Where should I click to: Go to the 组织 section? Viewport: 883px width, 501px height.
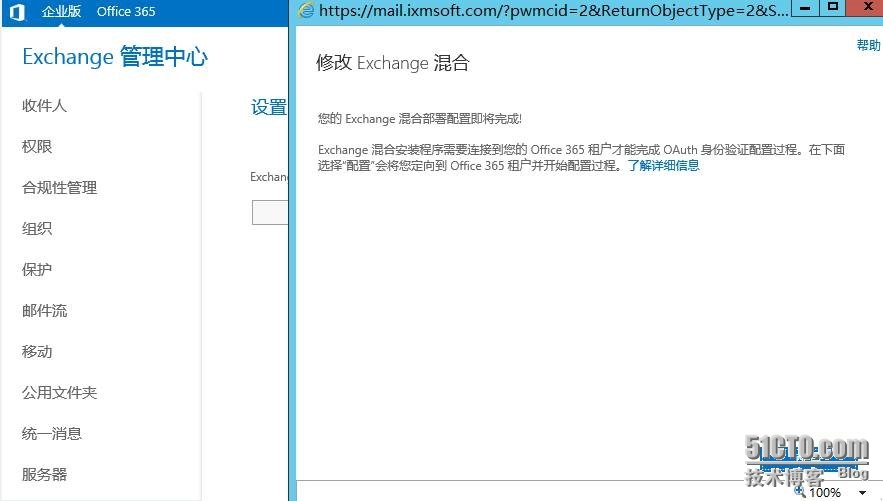pos(37,229)
